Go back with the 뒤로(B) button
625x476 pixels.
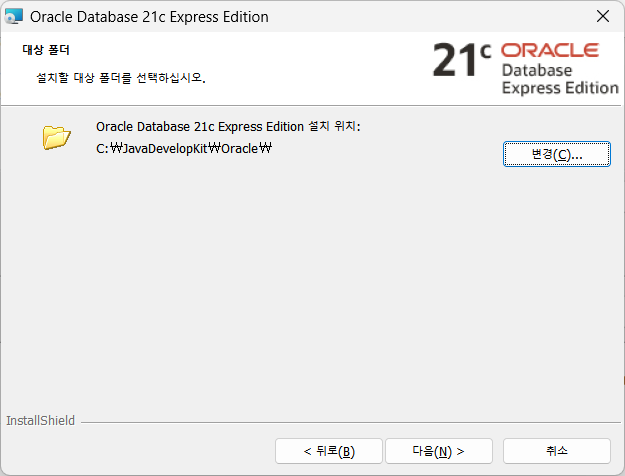(329, 451)
